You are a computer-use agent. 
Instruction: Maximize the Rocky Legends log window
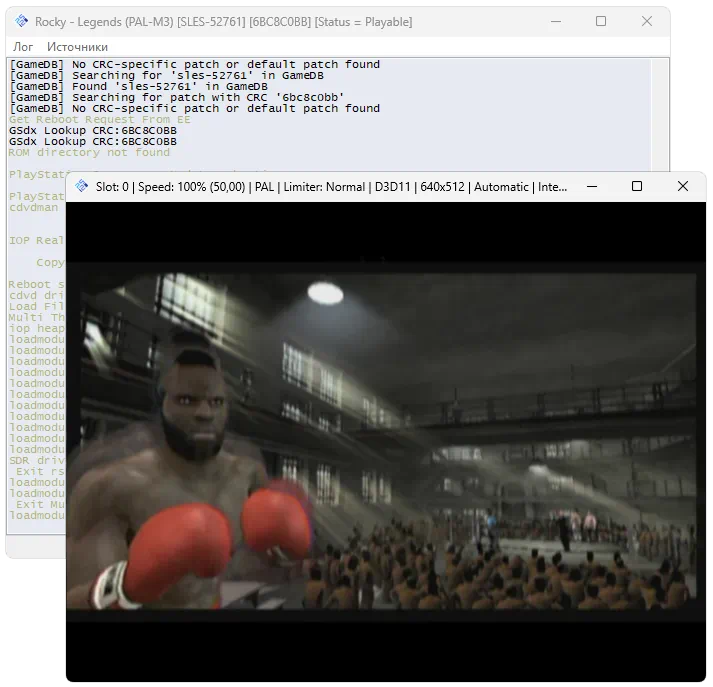coord(601,21)
